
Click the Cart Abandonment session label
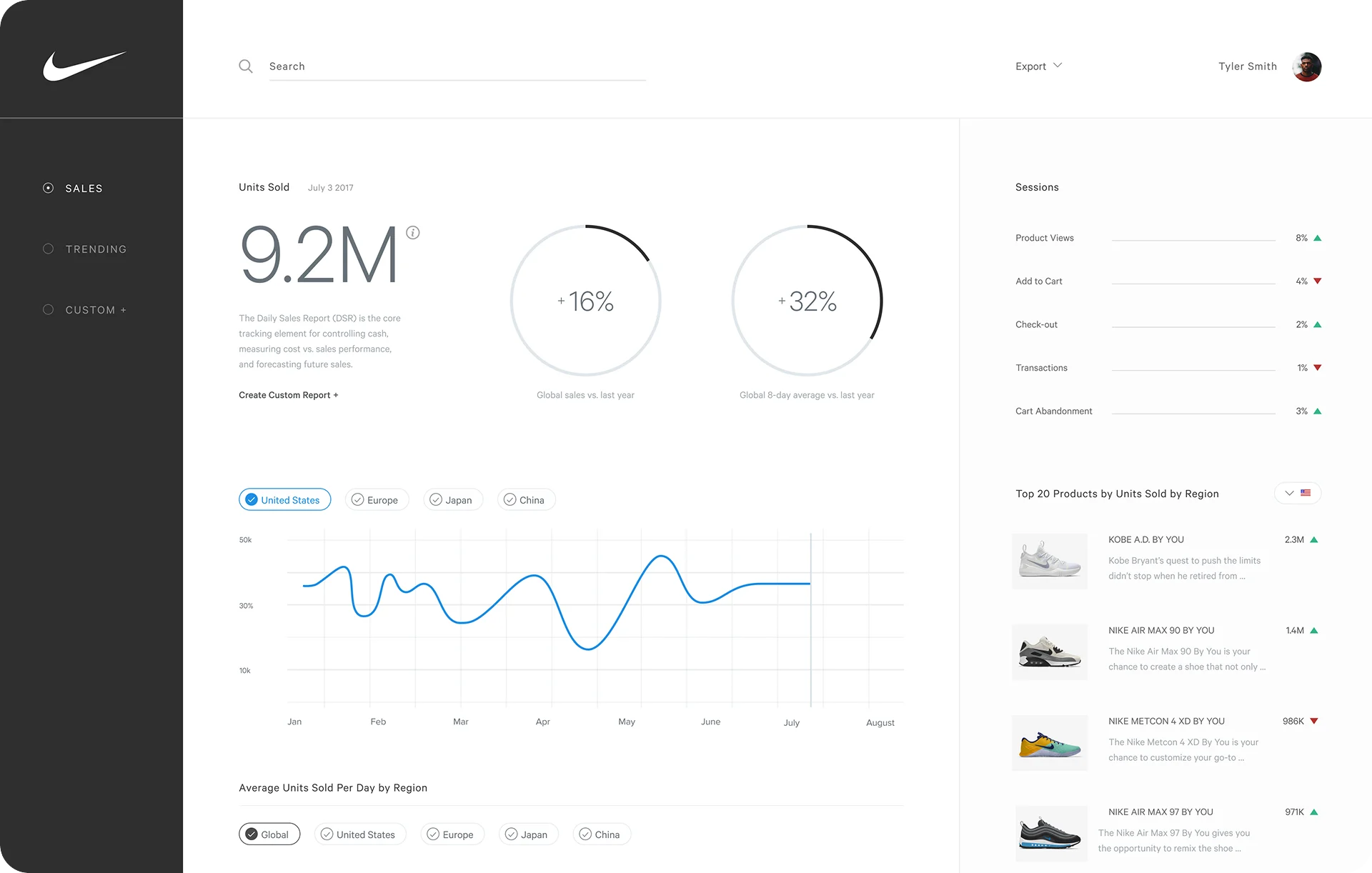[1053, 411]
